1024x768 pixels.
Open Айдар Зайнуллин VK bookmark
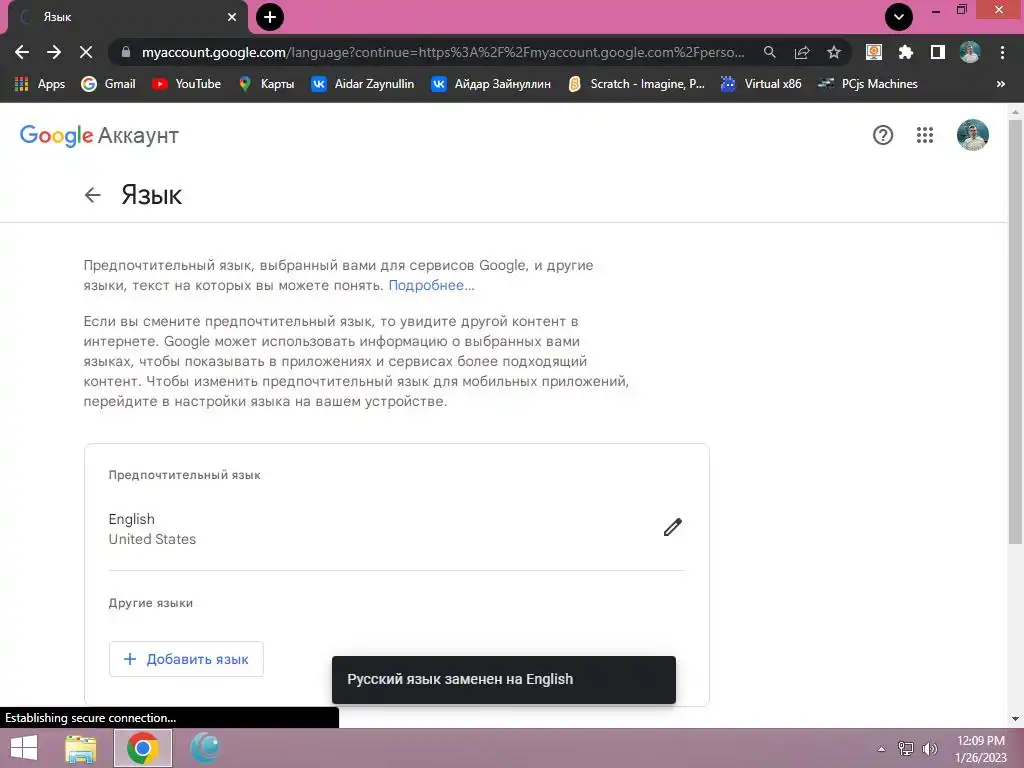(x=491, y=84)
